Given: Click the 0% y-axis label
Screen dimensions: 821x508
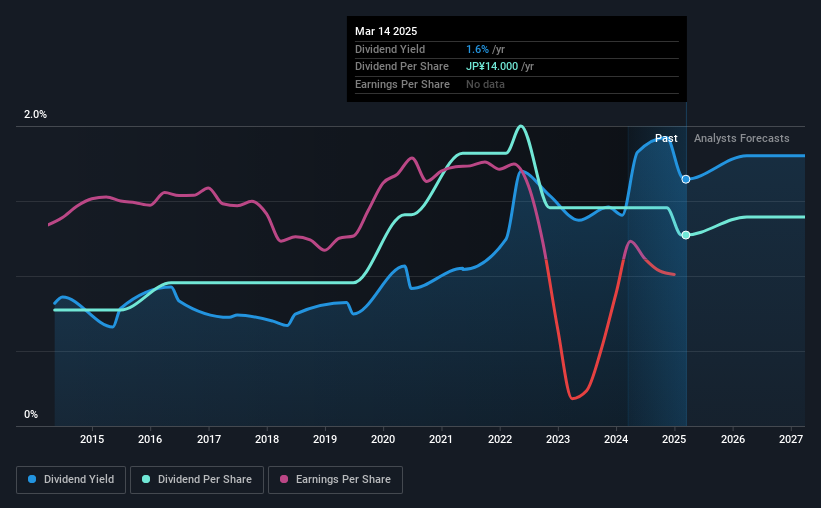Looking at the screenshot, I should pyautogui.click(x=31, y=414).
